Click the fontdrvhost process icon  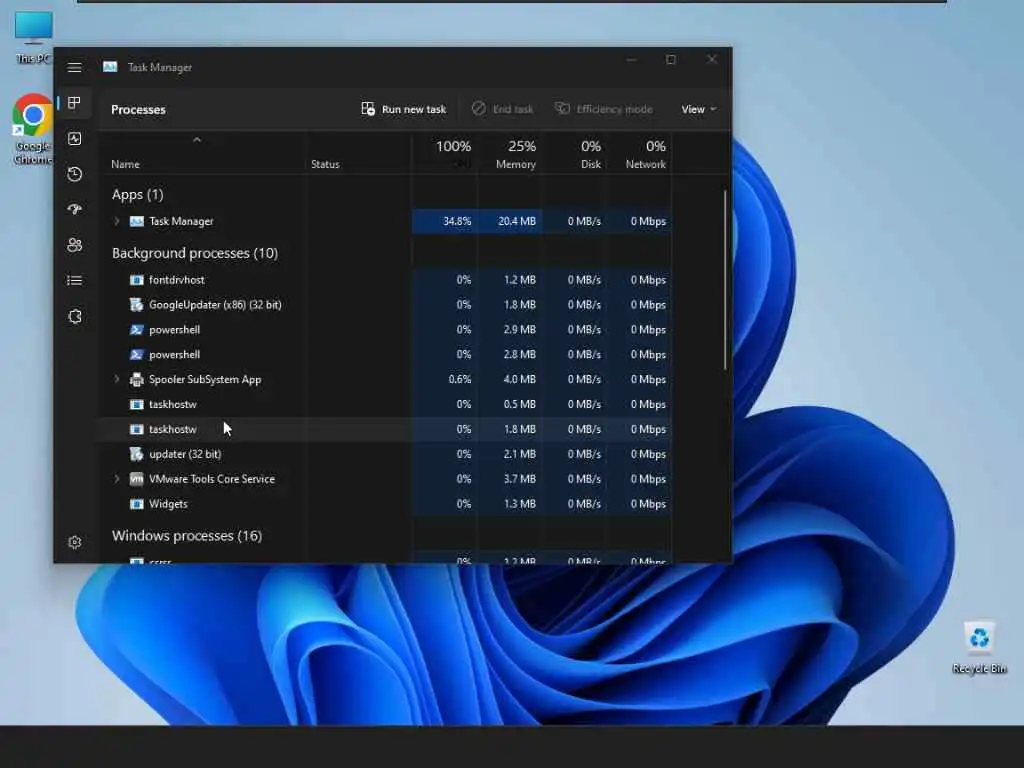point(136,280)
